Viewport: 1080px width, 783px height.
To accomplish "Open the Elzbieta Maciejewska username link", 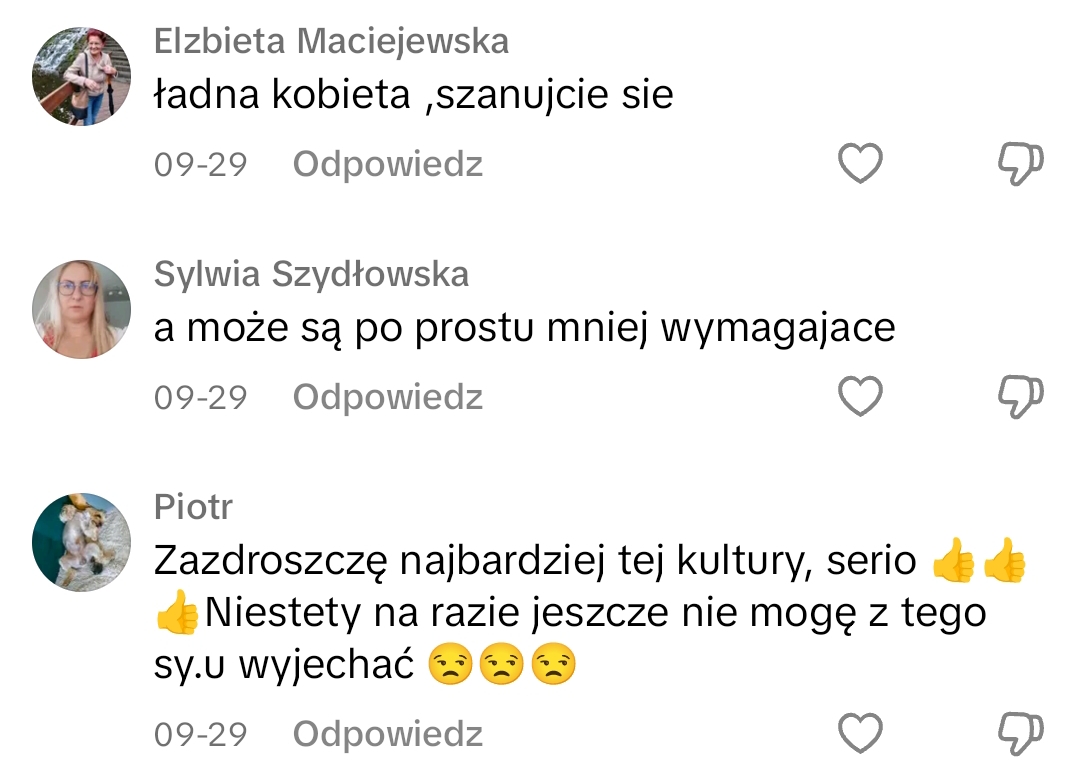I will click(331, 41).
